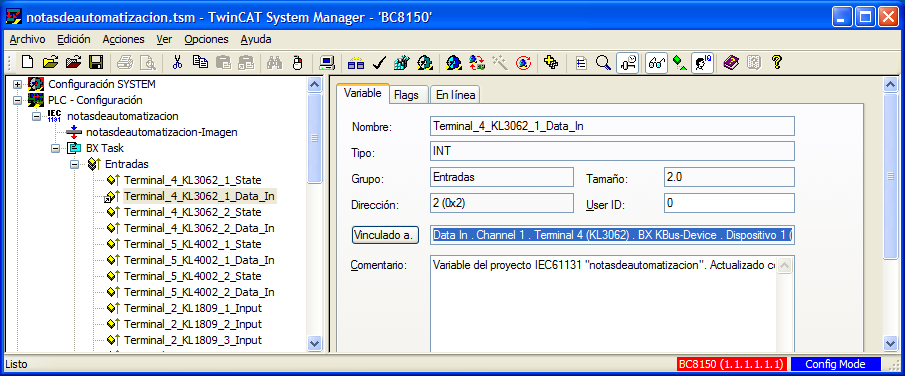This screenshot has height=376, width=905.
Task: Toggle the IQ head toolbar button
Action: [x=702, y=62]
